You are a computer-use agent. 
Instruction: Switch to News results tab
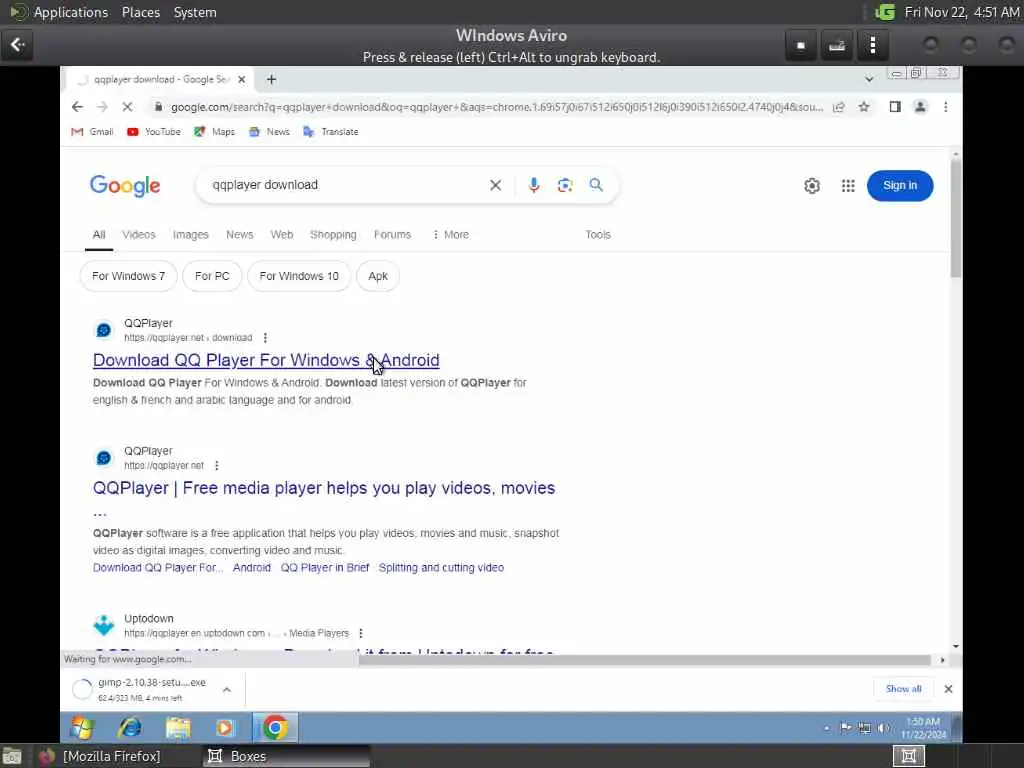pos(240,234)
